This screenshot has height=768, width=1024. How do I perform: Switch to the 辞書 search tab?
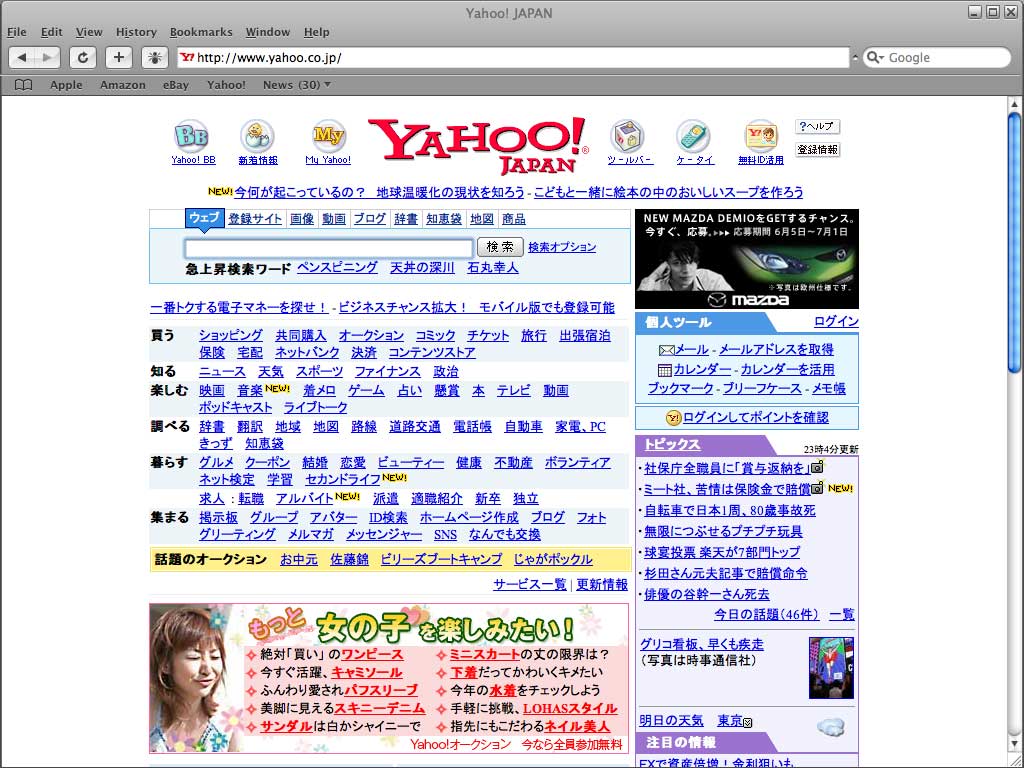(406, 219)
